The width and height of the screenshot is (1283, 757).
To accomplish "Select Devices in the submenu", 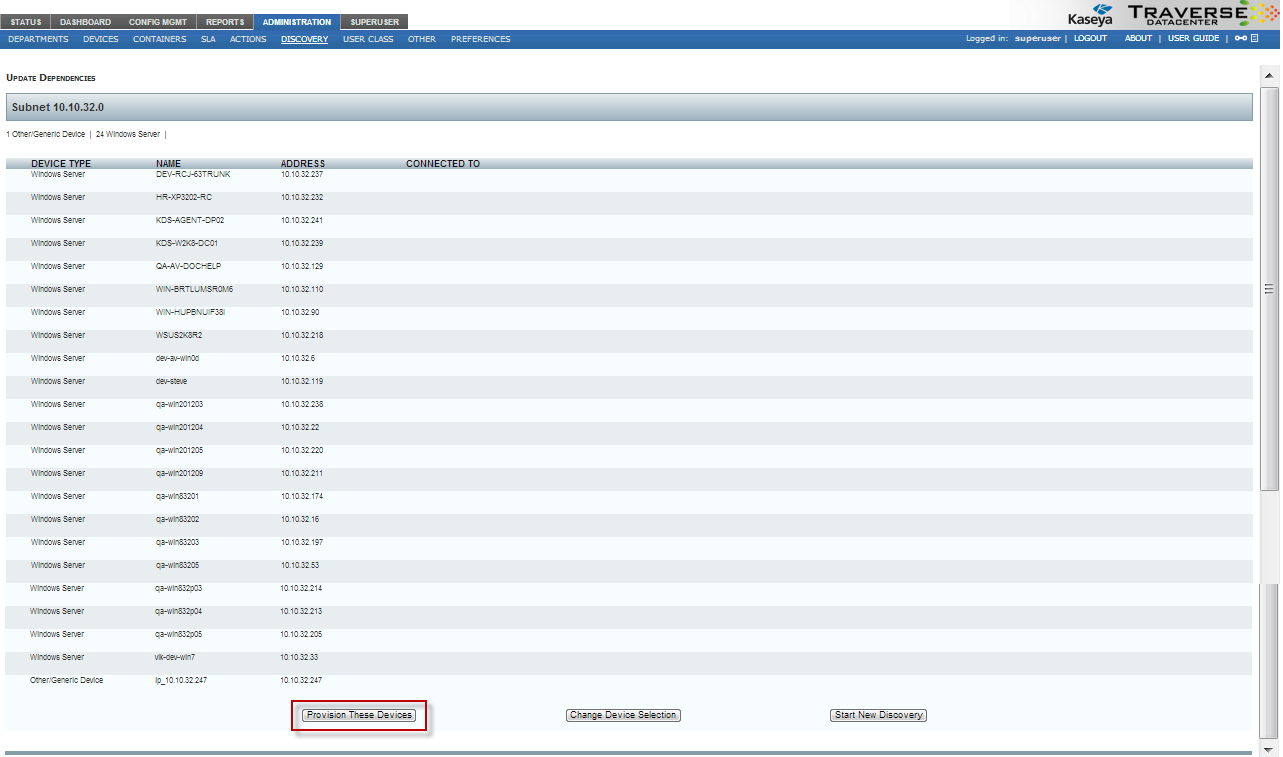I will point(100,39).
